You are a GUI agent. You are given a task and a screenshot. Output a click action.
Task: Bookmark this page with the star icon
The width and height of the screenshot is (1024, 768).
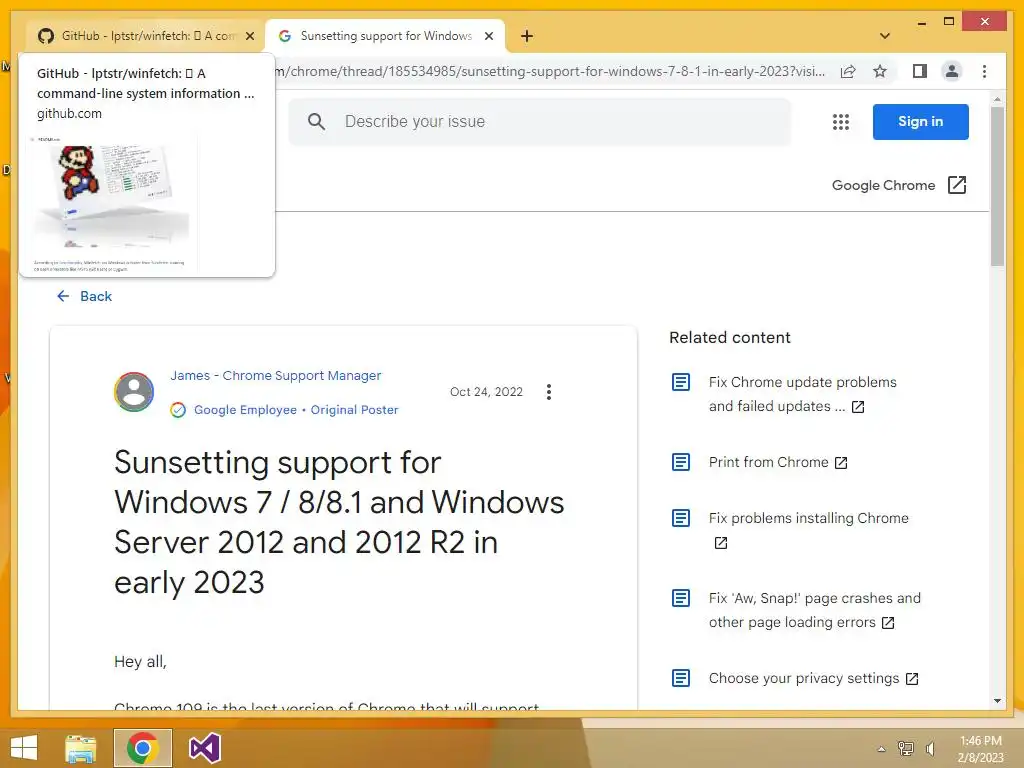(880, 71)
